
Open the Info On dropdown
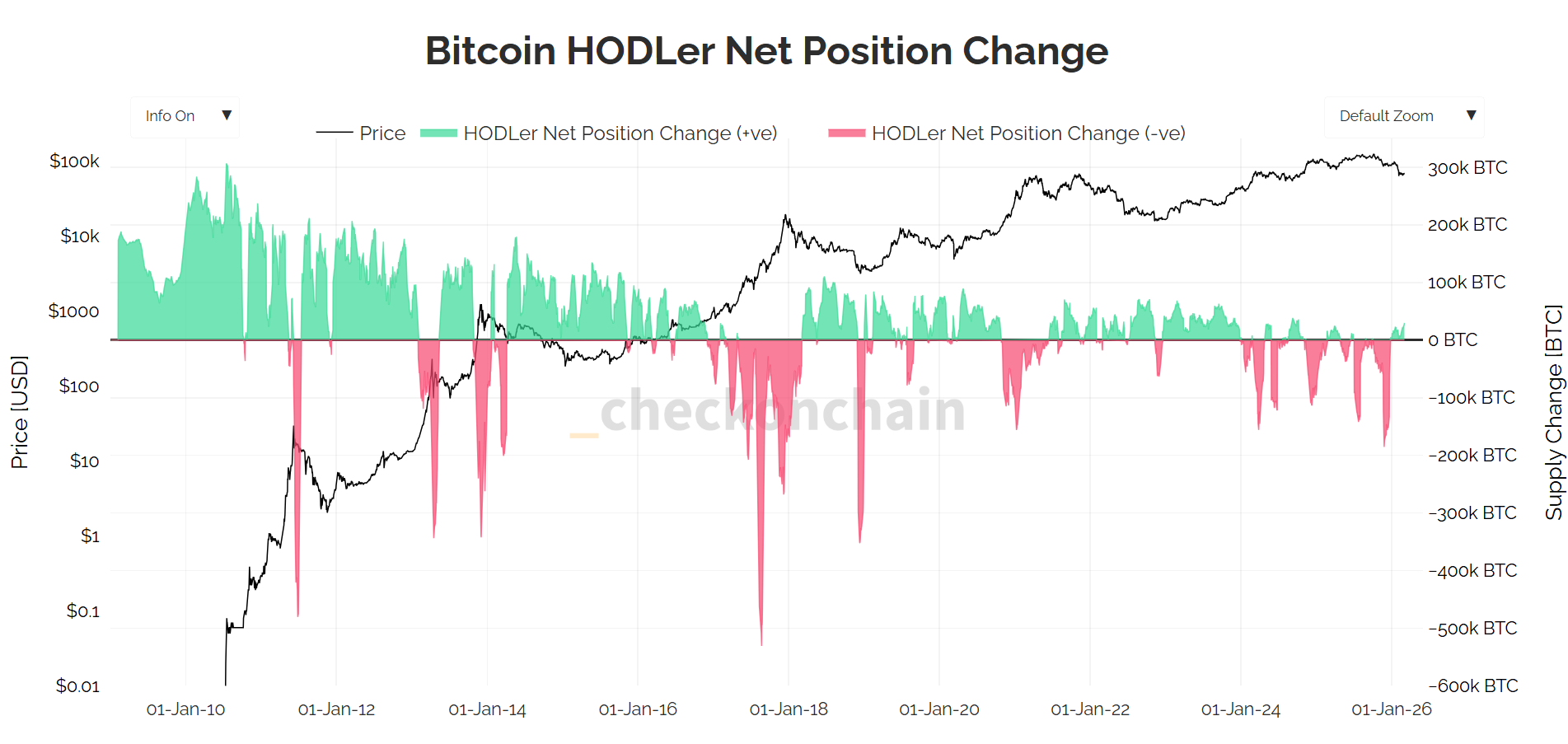185,115
